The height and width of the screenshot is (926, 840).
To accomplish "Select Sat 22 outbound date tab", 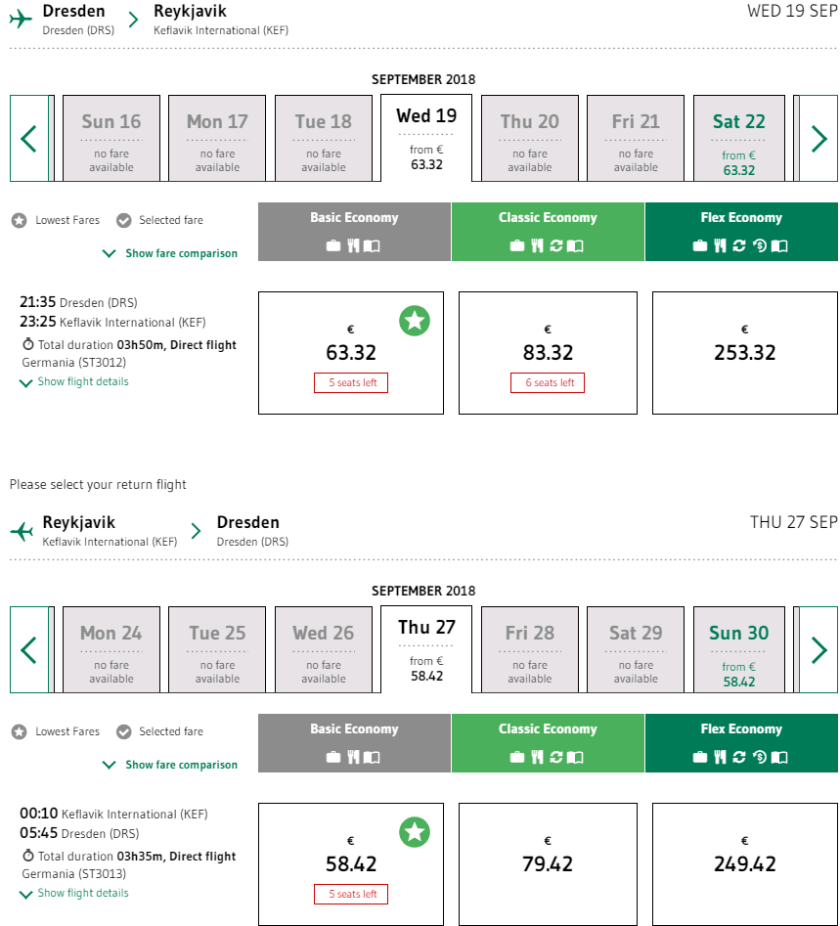I will pos(739,139).
